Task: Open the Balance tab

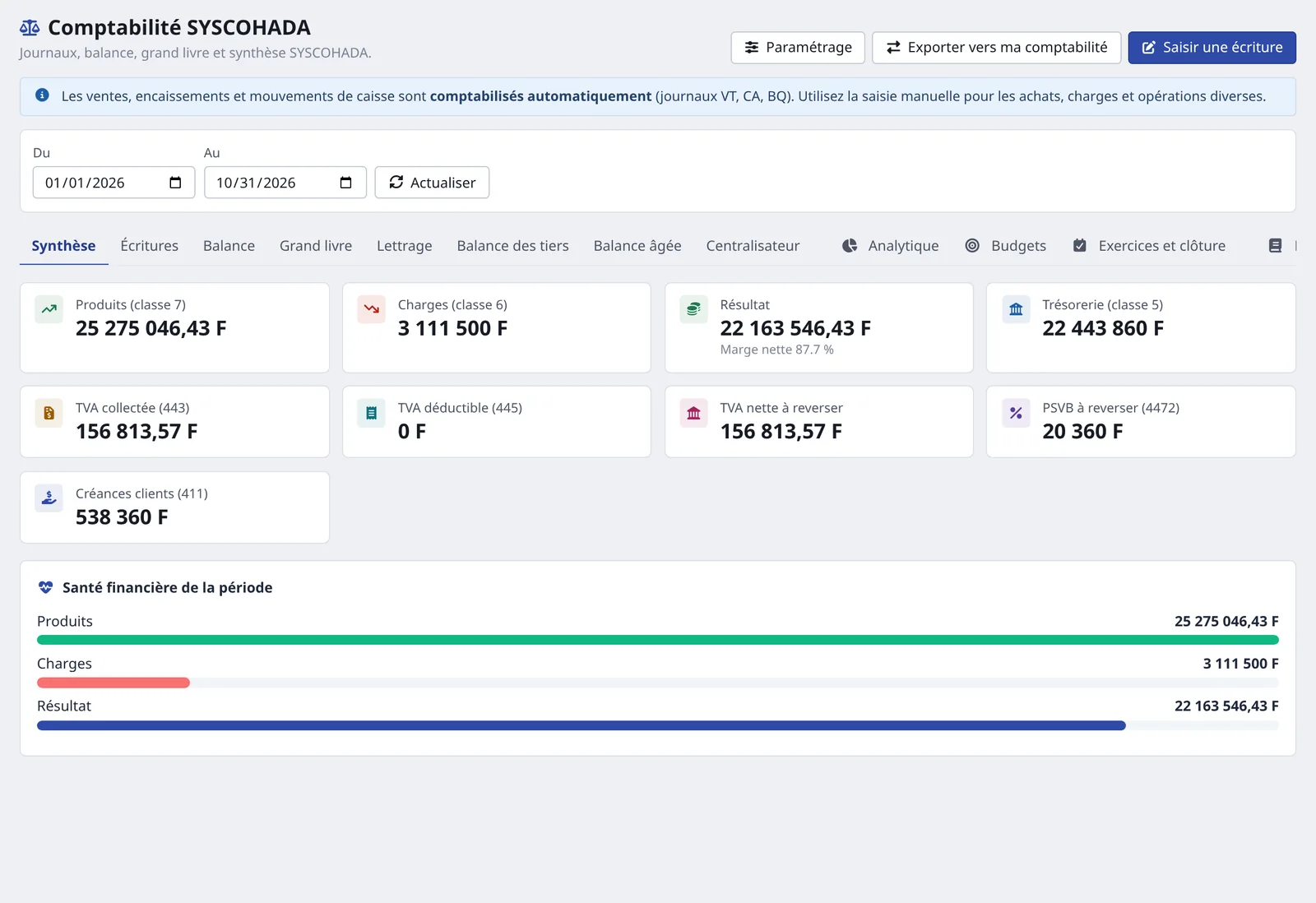Action: (229, 246)
